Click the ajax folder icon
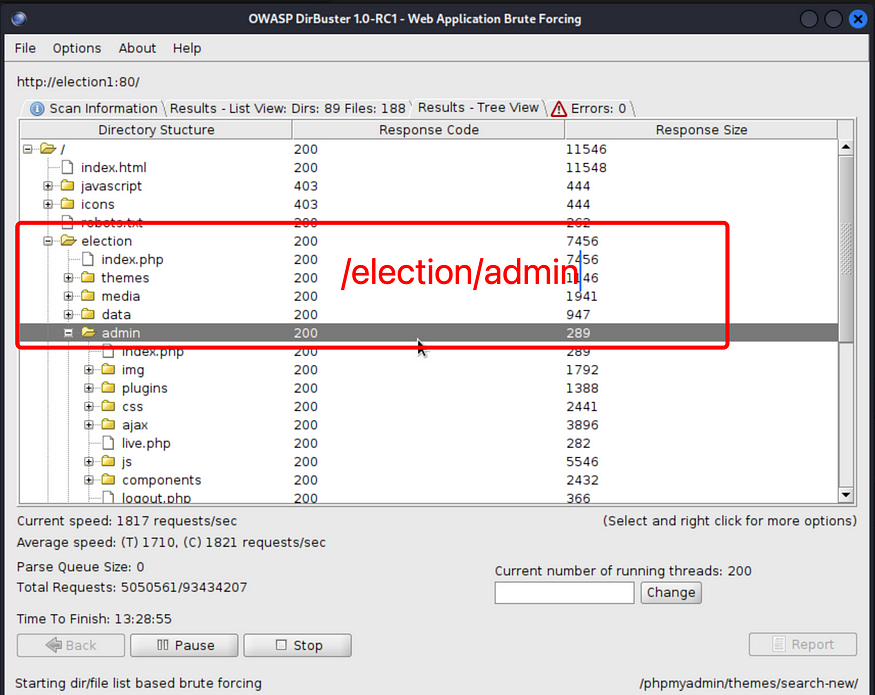The image size is (875, 695). pos(108,424)
